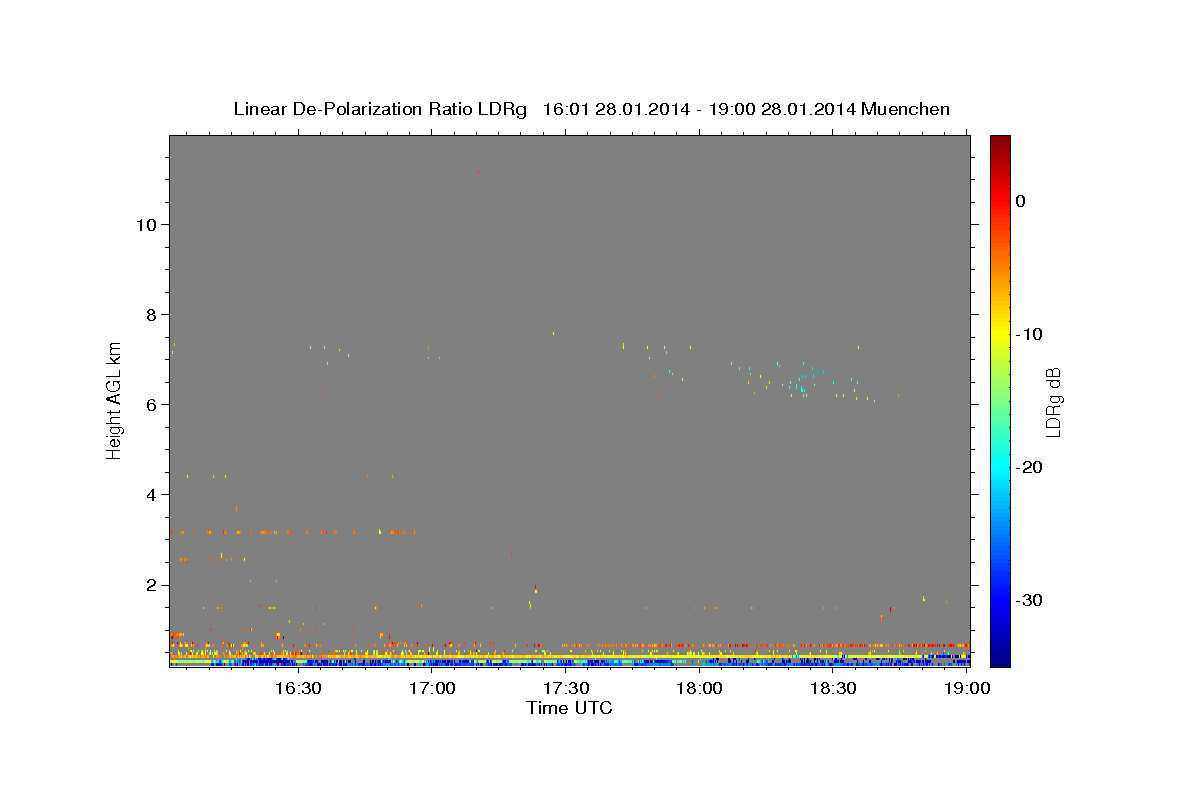Click the 17:30 time tick label

566,688
